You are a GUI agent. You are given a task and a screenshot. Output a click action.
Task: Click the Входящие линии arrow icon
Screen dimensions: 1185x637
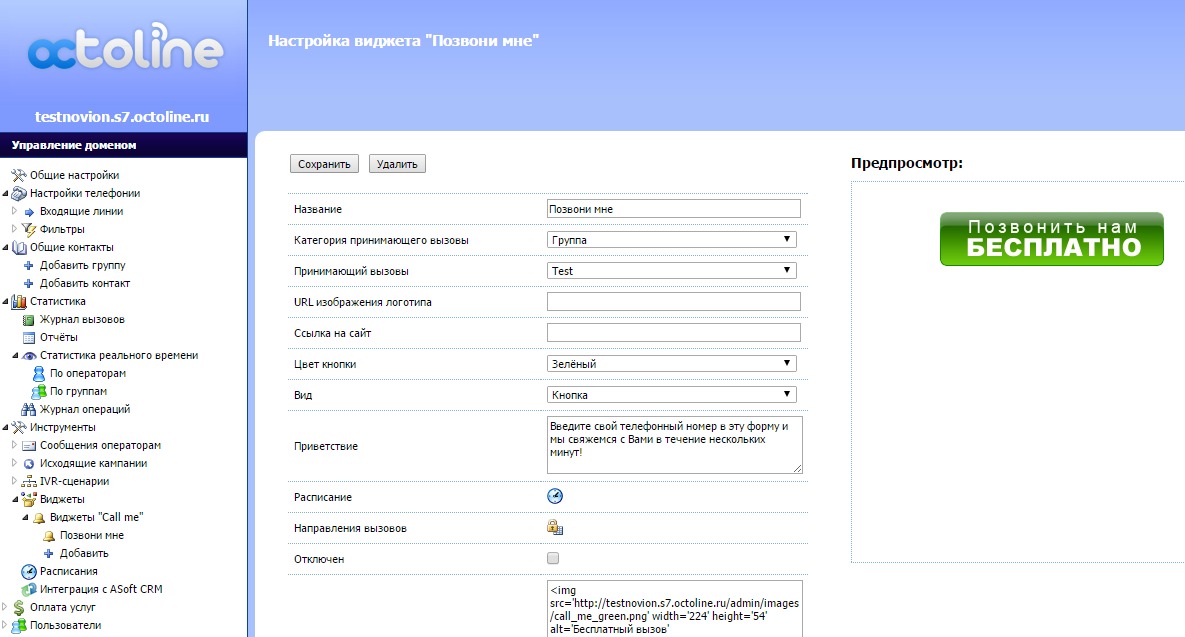(x=29, y=212)
